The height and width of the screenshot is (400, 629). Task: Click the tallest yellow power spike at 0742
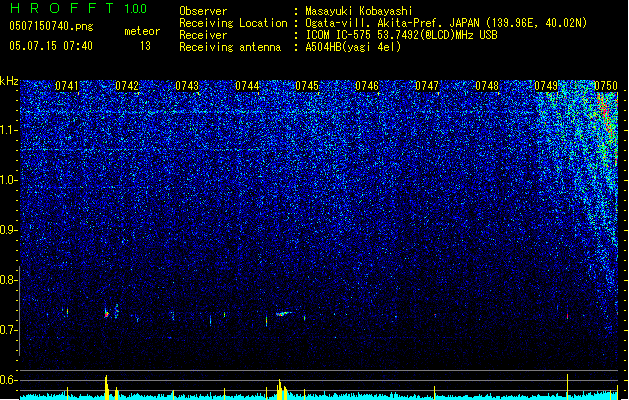point(106,387)
